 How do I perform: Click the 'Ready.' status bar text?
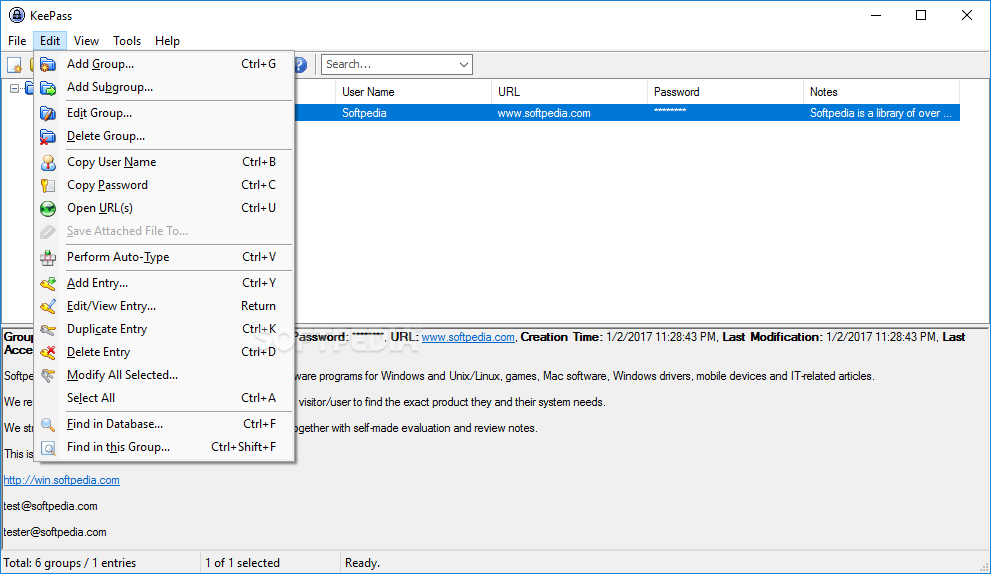[x=362, y=563]
